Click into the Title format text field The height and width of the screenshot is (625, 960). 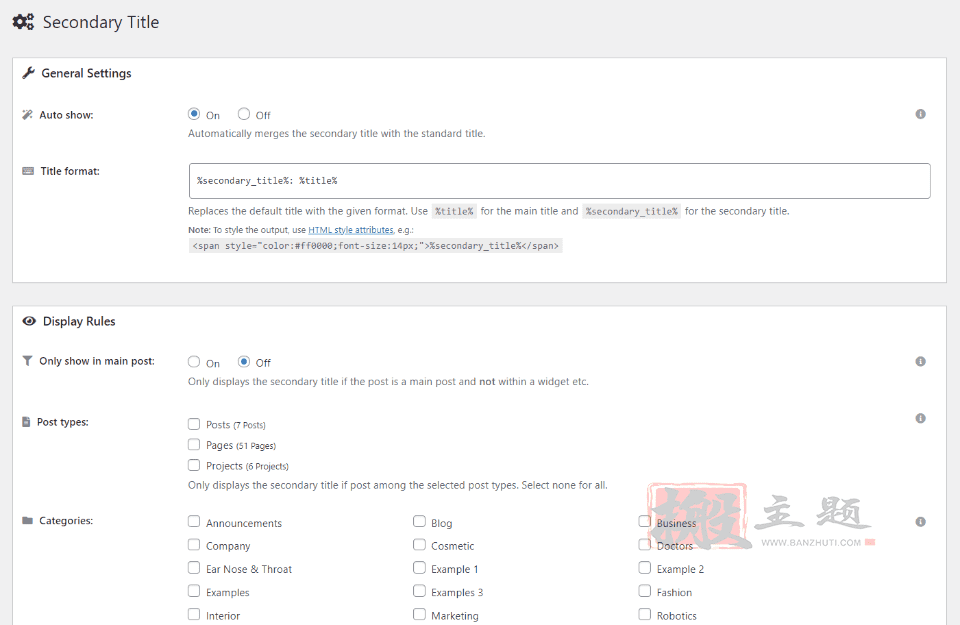[560, 181]
